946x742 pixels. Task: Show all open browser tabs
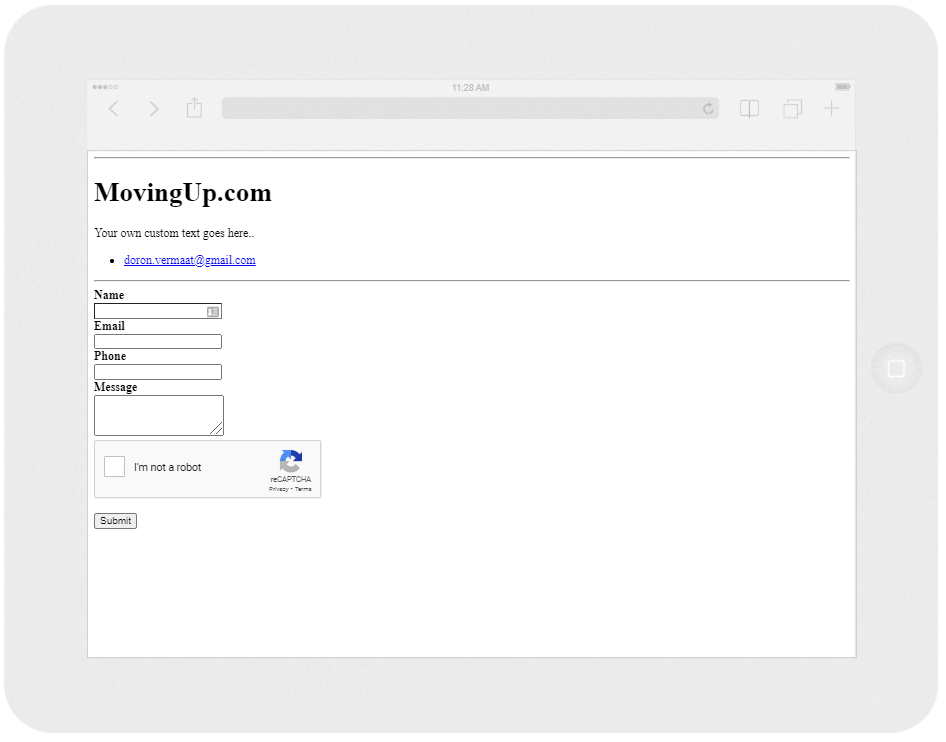(x=792, y=108)
